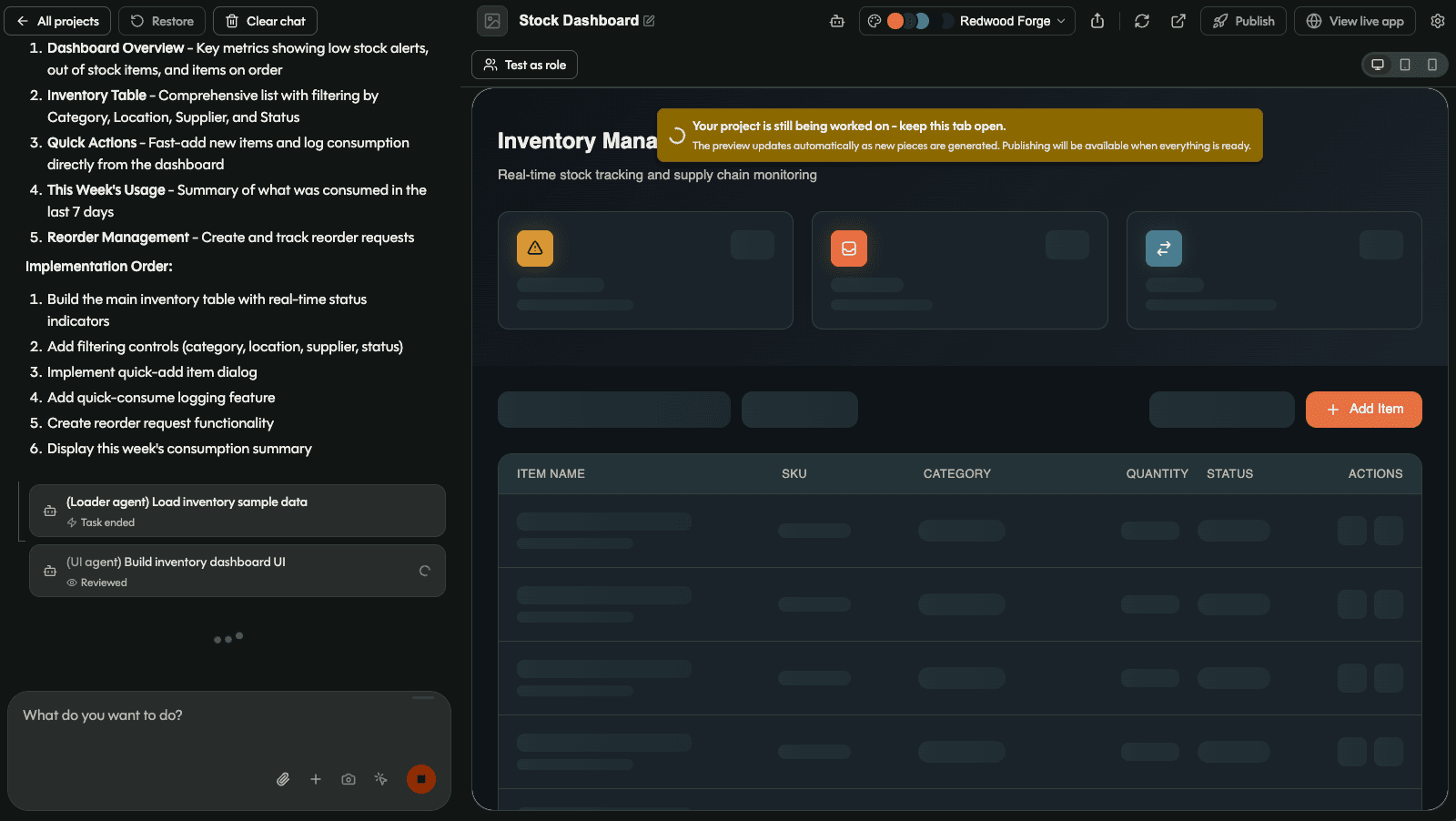
Task: Switch to desktop preview mode
Action: pos(1378,65)
